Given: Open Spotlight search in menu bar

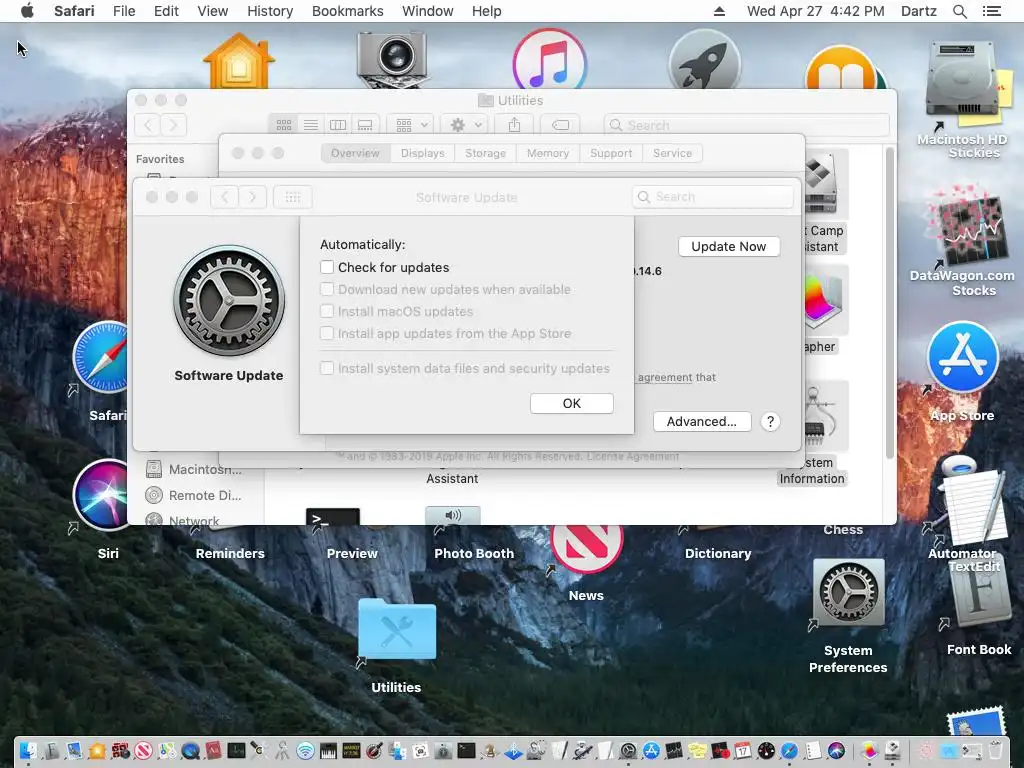Looking at the screenshot, I should tap(959, 11).
